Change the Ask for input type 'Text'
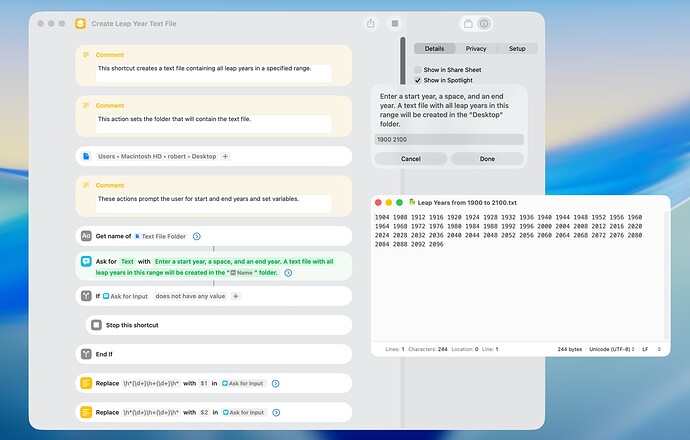Viewport: 690px width, 440px height. [127, 261]
